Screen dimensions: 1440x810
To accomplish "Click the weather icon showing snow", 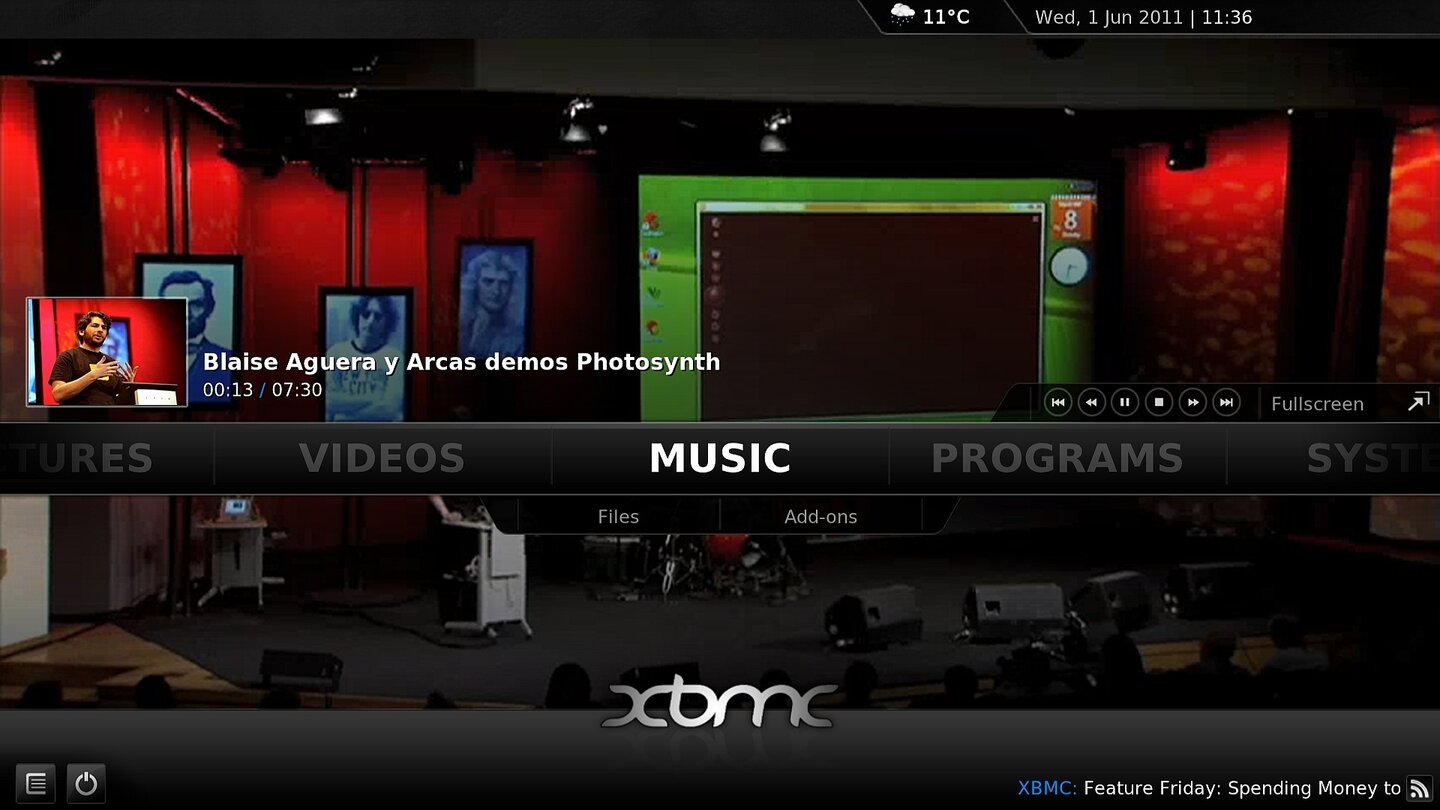I will click(x=905, y=15).
